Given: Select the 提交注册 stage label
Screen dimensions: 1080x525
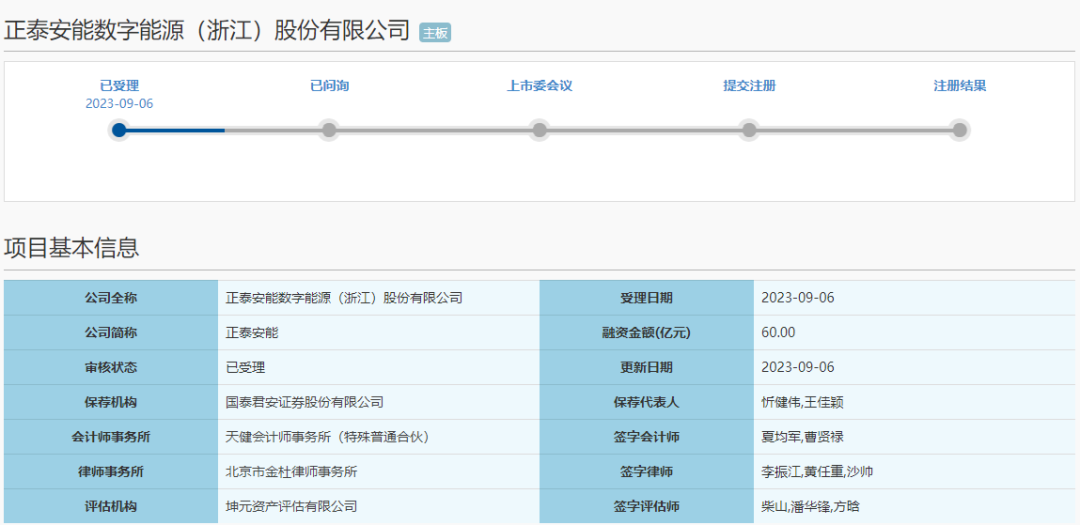Looking at the screenshot, I should coord(749,86).
